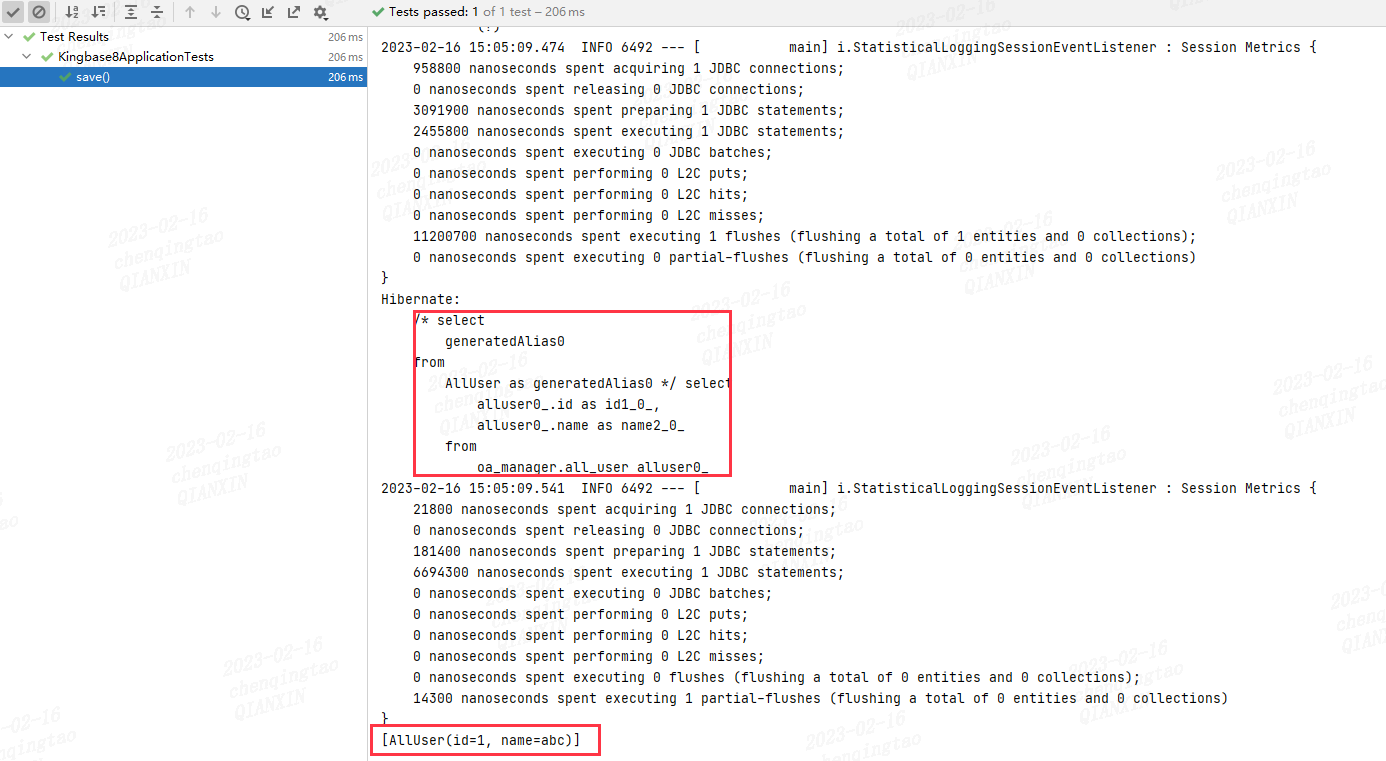The height and width of the screenshot is (761, 1386).
Task: Click the Export test results icon
Action: point(294,12)
